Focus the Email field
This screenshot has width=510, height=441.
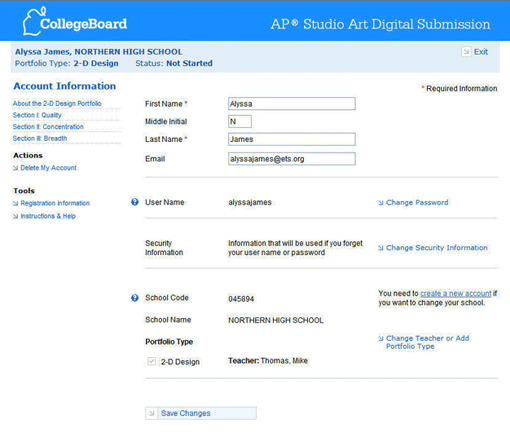[x=292, y=159]
